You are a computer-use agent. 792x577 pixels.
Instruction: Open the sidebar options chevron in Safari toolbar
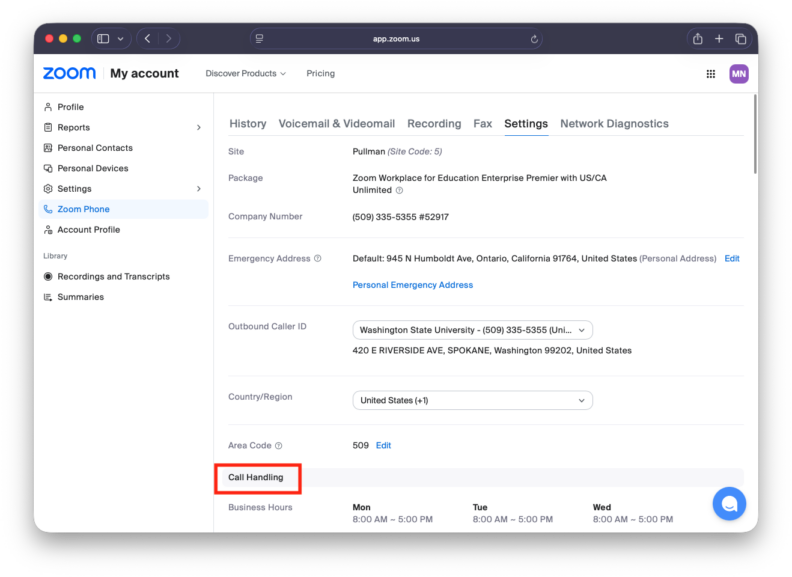(x=121, y=39)
